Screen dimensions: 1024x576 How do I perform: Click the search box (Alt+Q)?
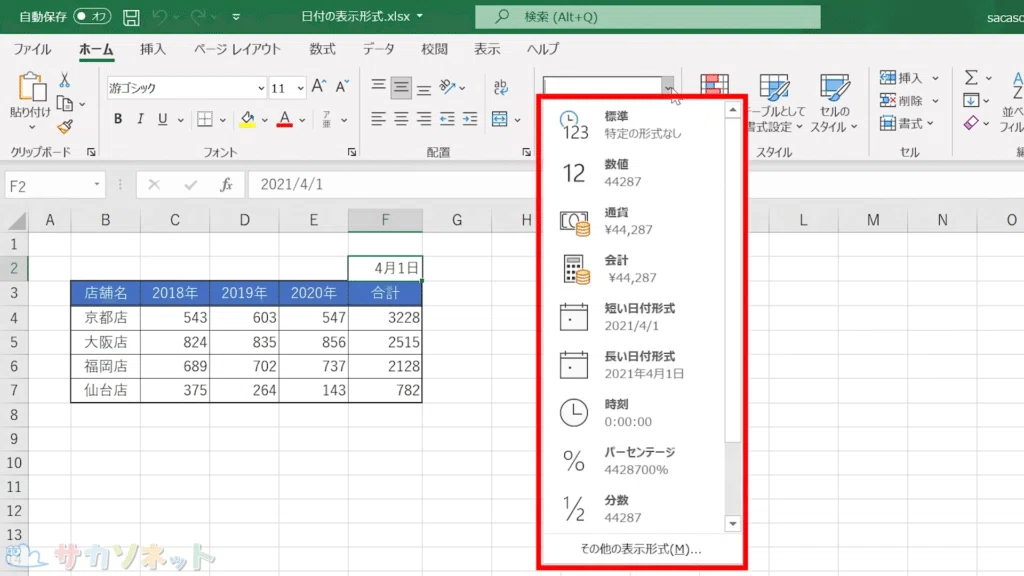[648, 17]
